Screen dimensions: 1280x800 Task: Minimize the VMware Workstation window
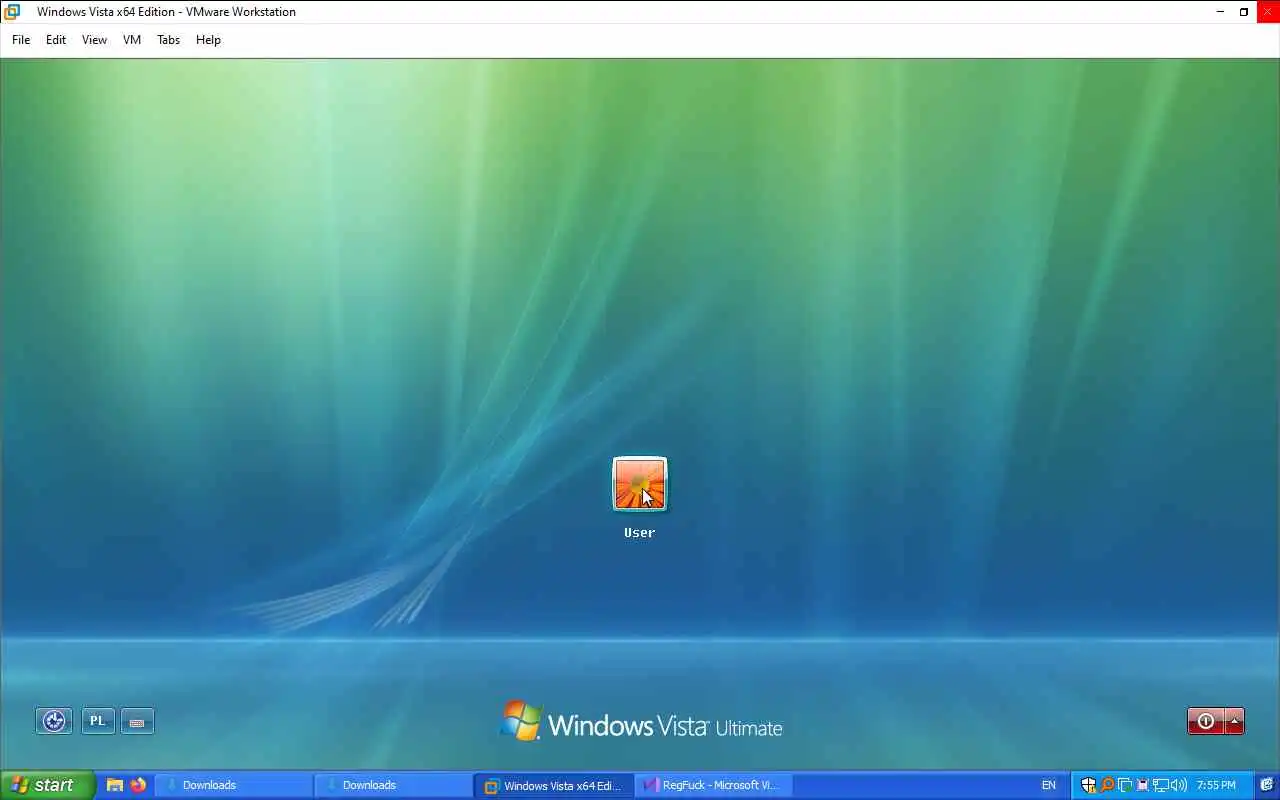tap(1220, 12)
